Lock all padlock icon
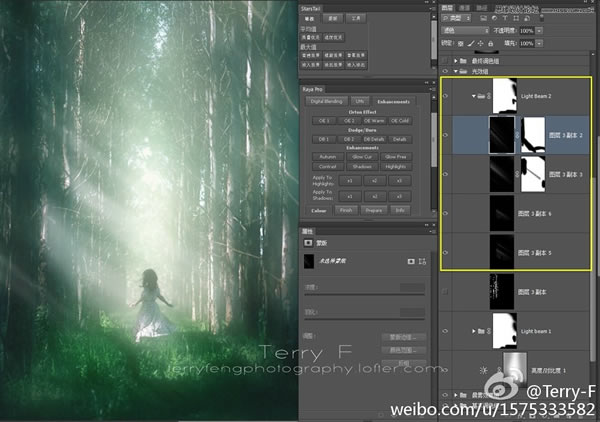600x422 pixels. click(491, 44)
